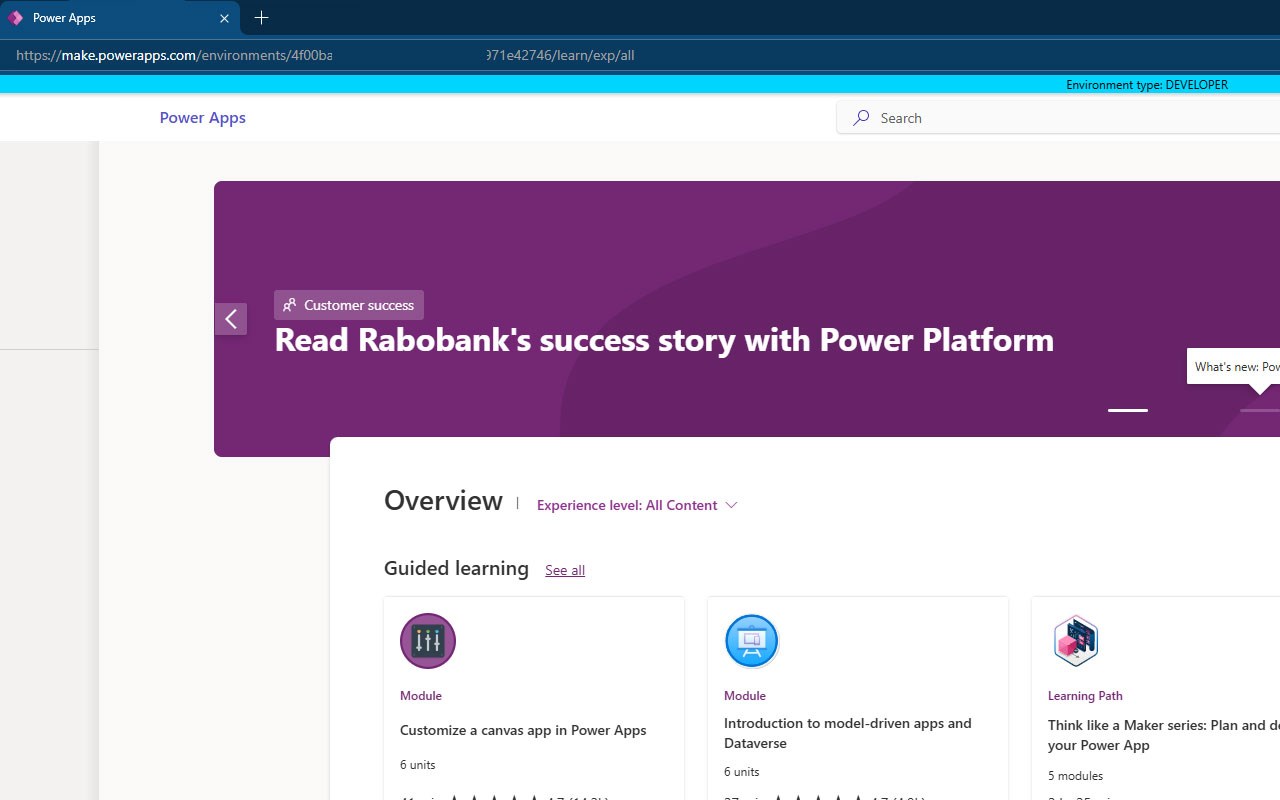Open the canvas app module icon
This screenshot has height=800, width=1280.
pos(428,641)
